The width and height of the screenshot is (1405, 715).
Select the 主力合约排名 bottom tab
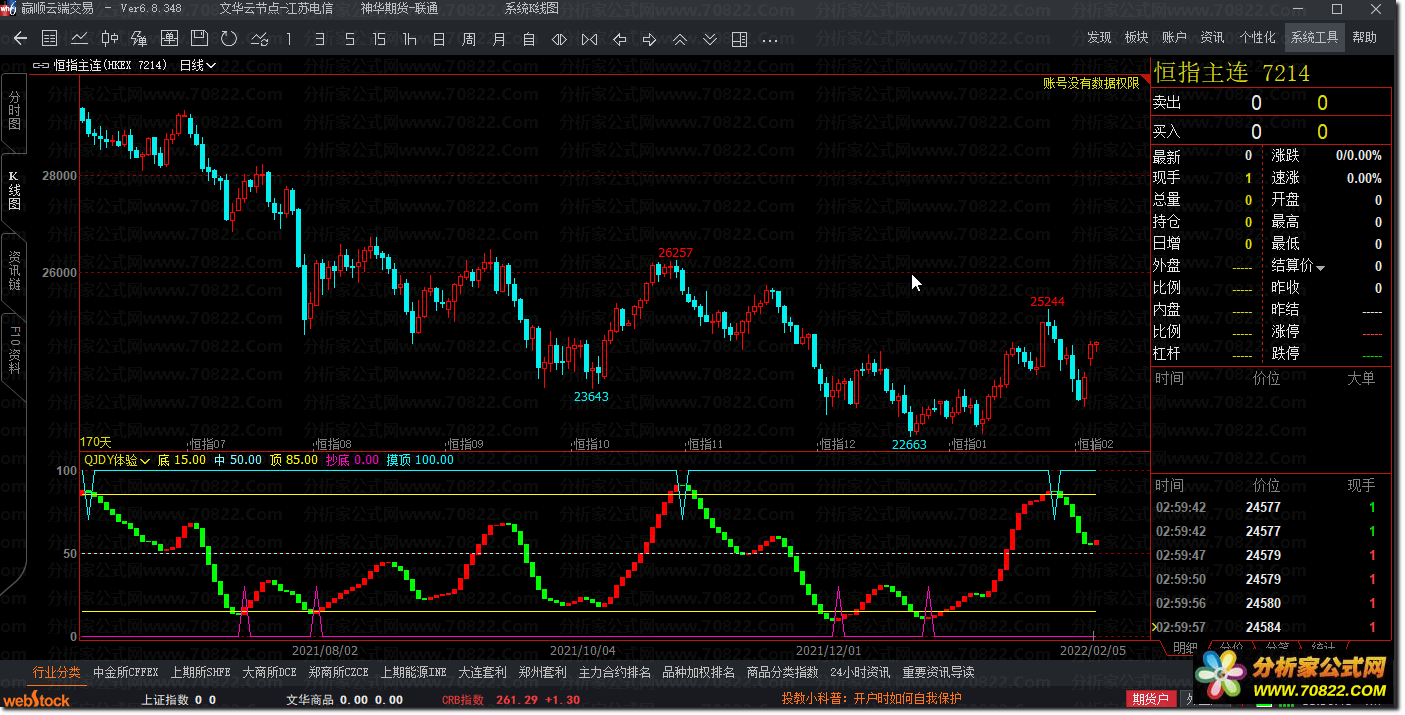(x=615, y=672)
